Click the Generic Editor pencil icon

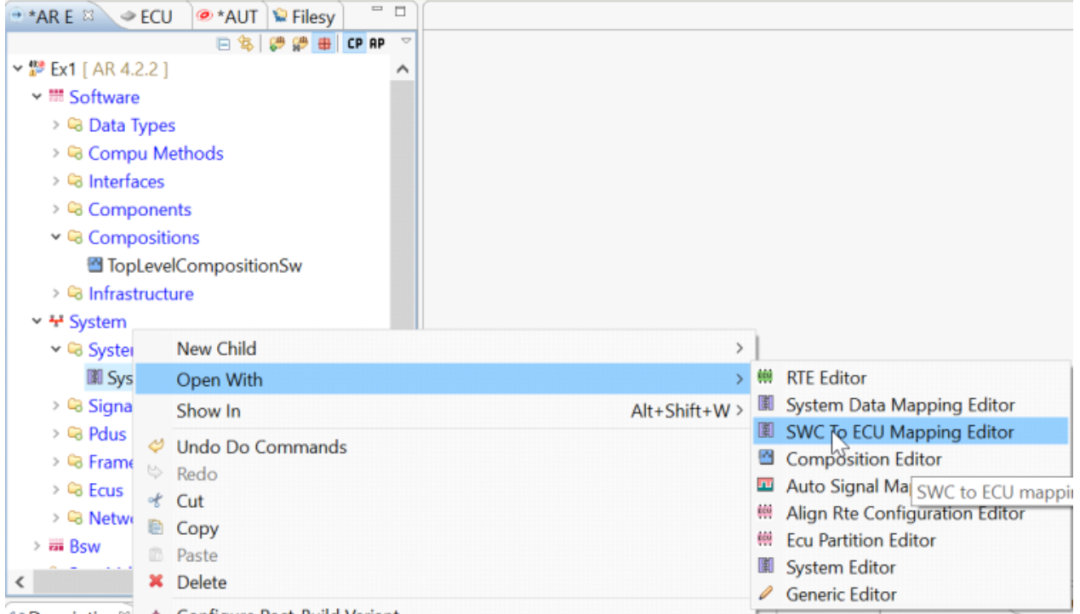(x=766, y=593)
